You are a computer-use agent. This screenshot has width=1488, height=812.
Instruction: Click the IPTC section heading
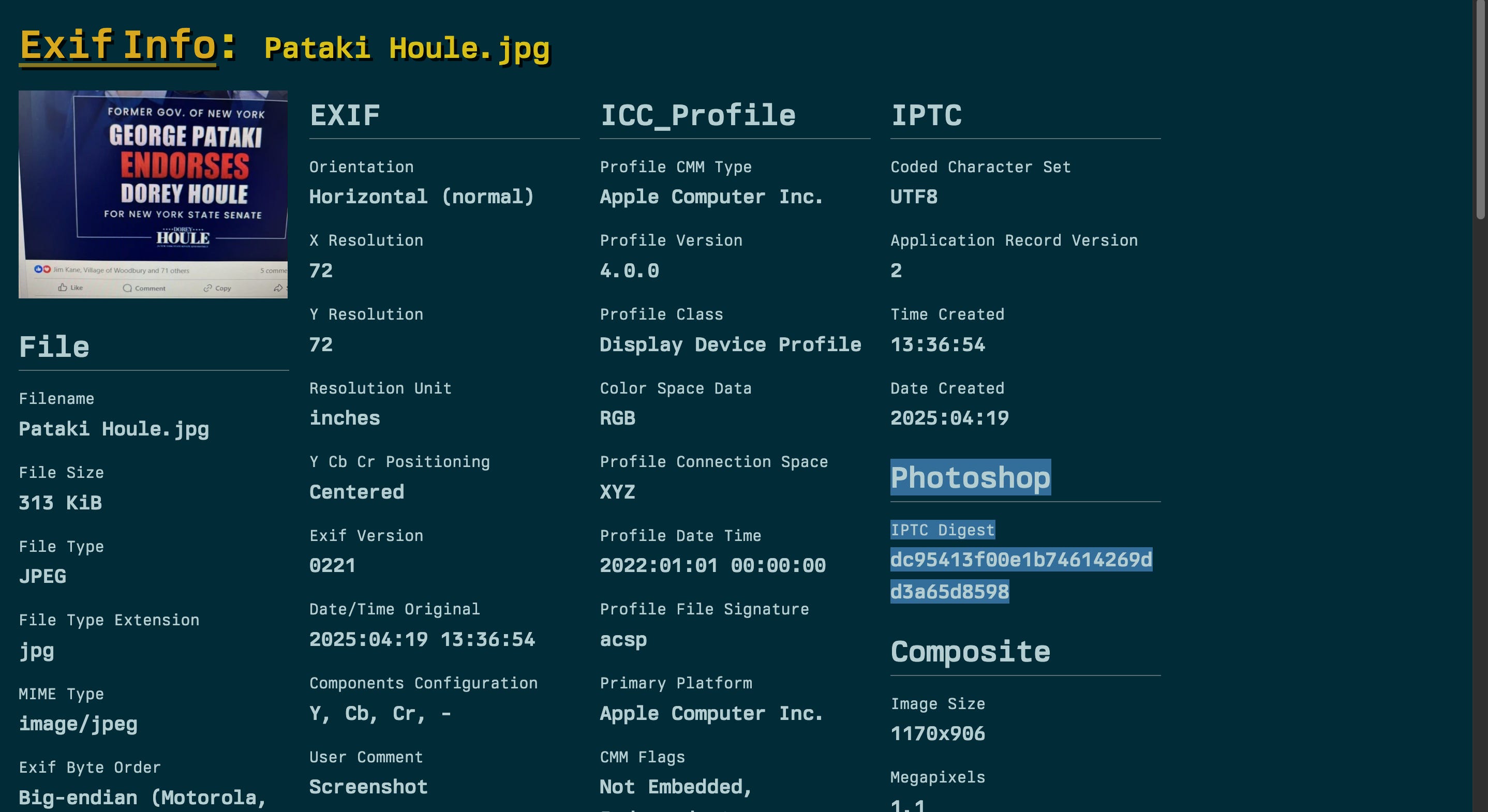tap(926, 115)
